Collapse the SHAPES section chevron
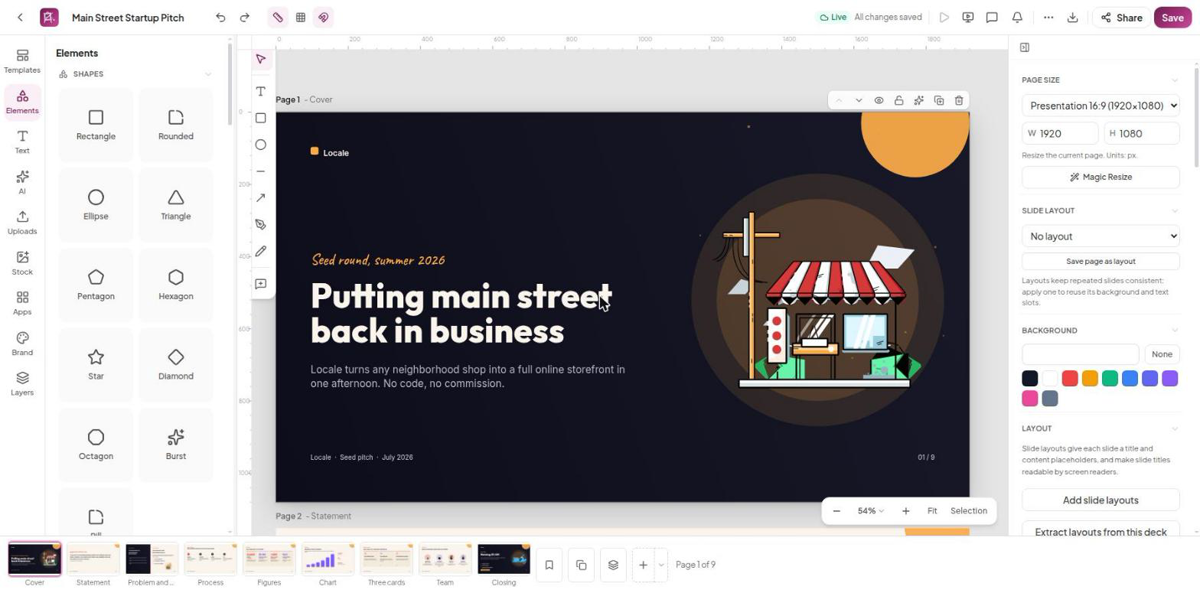The image size is (1200, 593). click(x=208, y=74)
